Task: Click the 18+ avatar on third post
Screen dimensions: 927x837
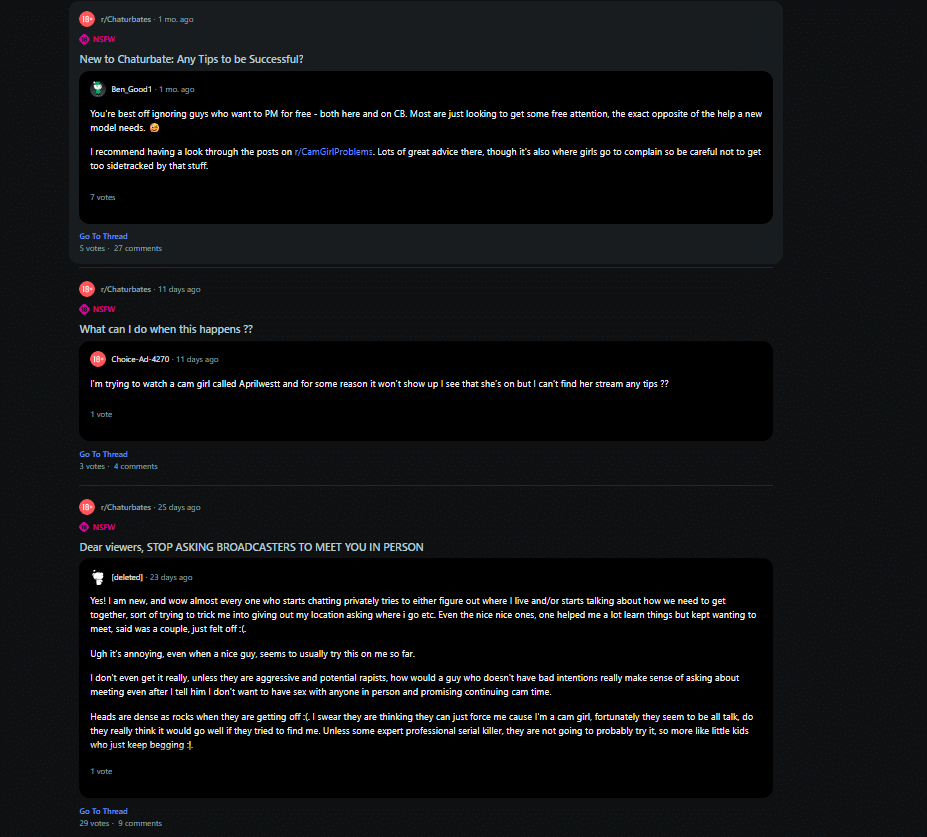Action: [x=87, y=507]
